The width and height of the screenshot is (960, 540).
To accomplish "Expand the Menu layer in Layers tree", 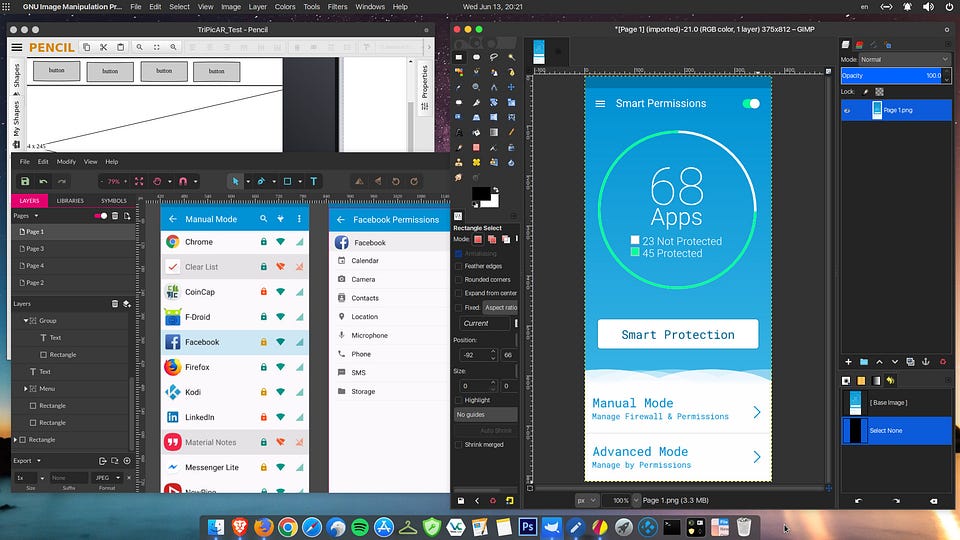I will point(26,388).
